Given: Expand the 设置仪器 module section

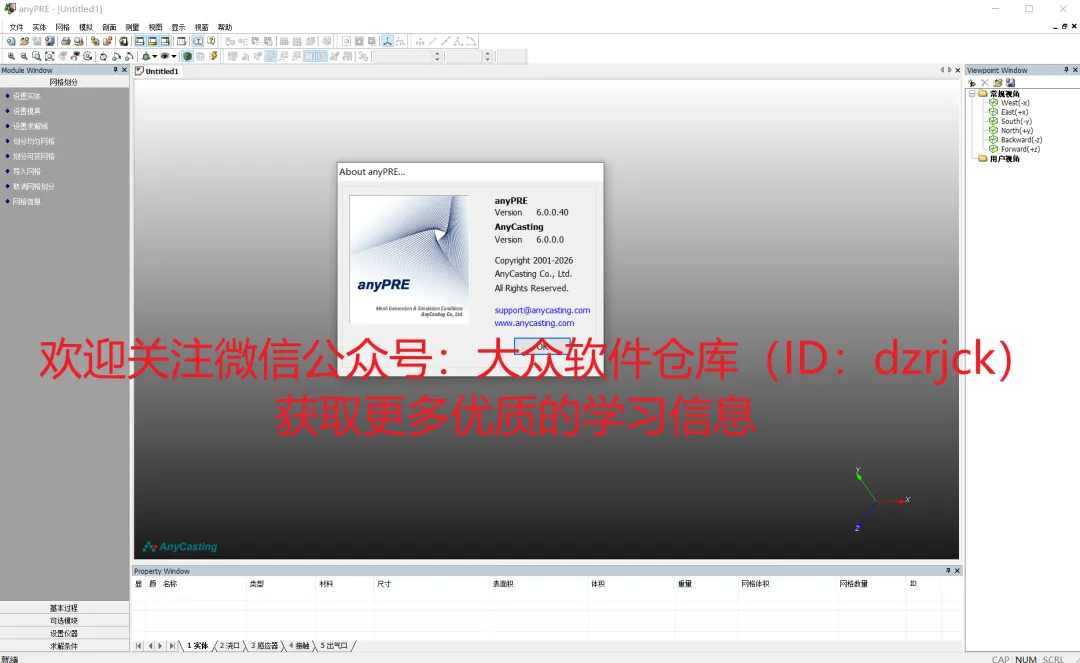Looking at the screenshot, I should pos(64,633).
